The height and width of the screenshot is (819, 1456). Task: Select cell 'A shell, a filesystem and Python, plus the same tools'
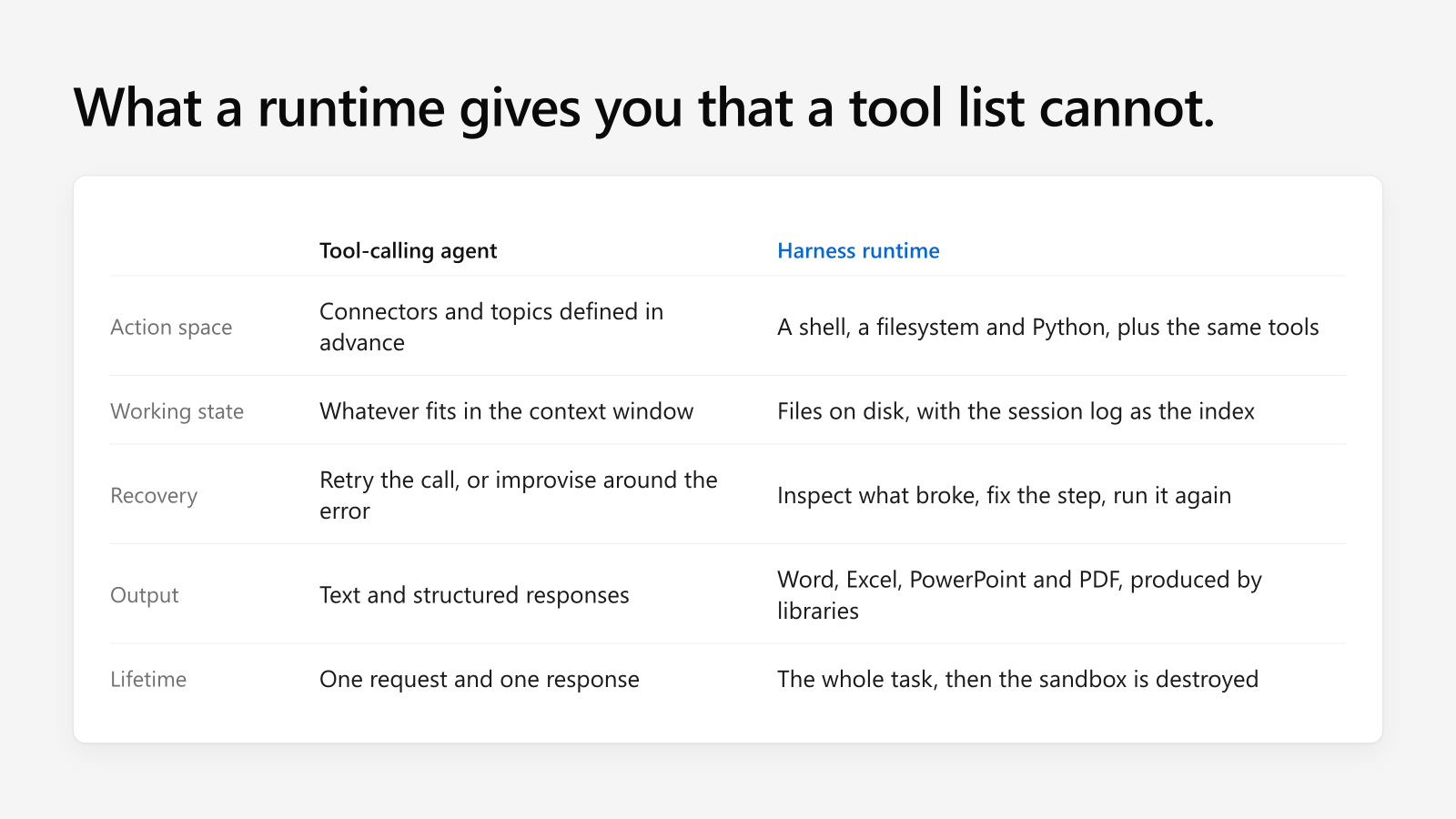1047,328
